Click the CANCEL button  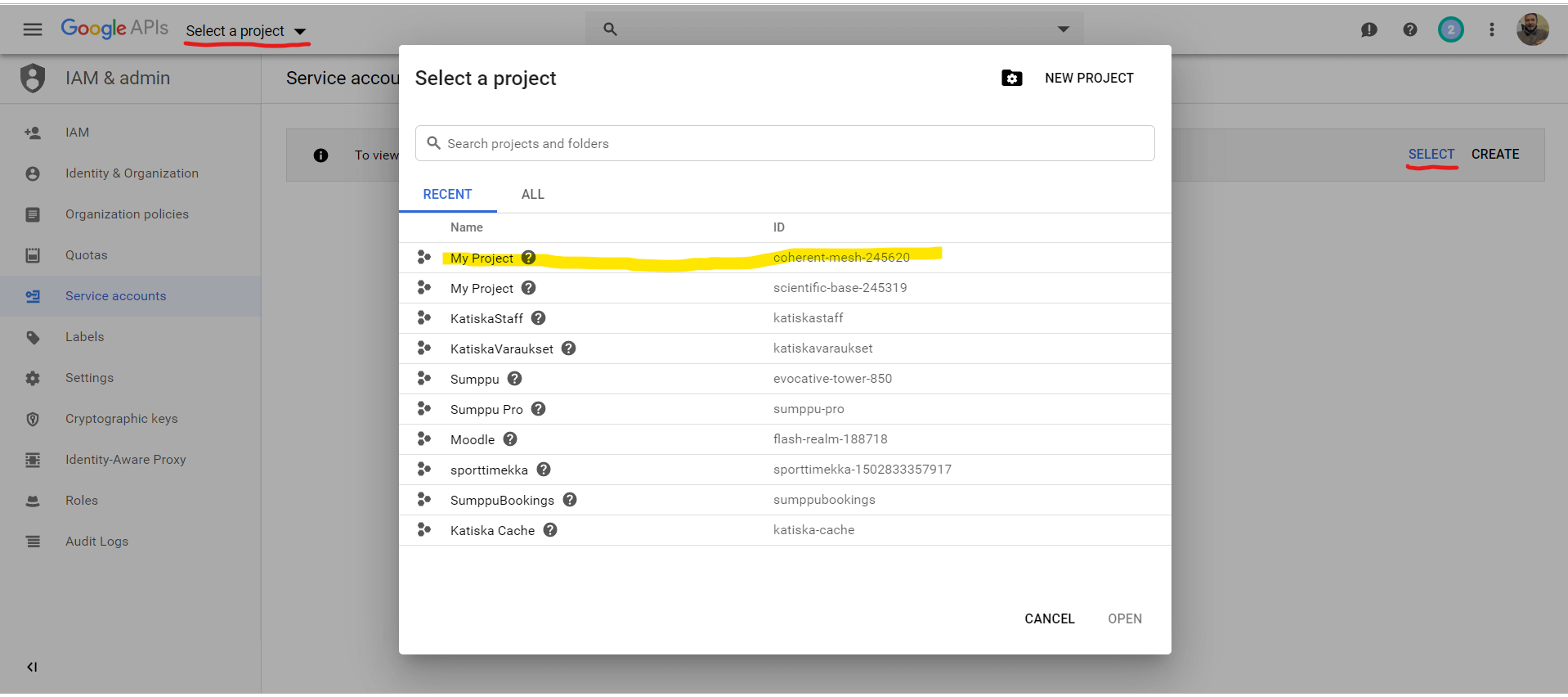pos(1049,618)
